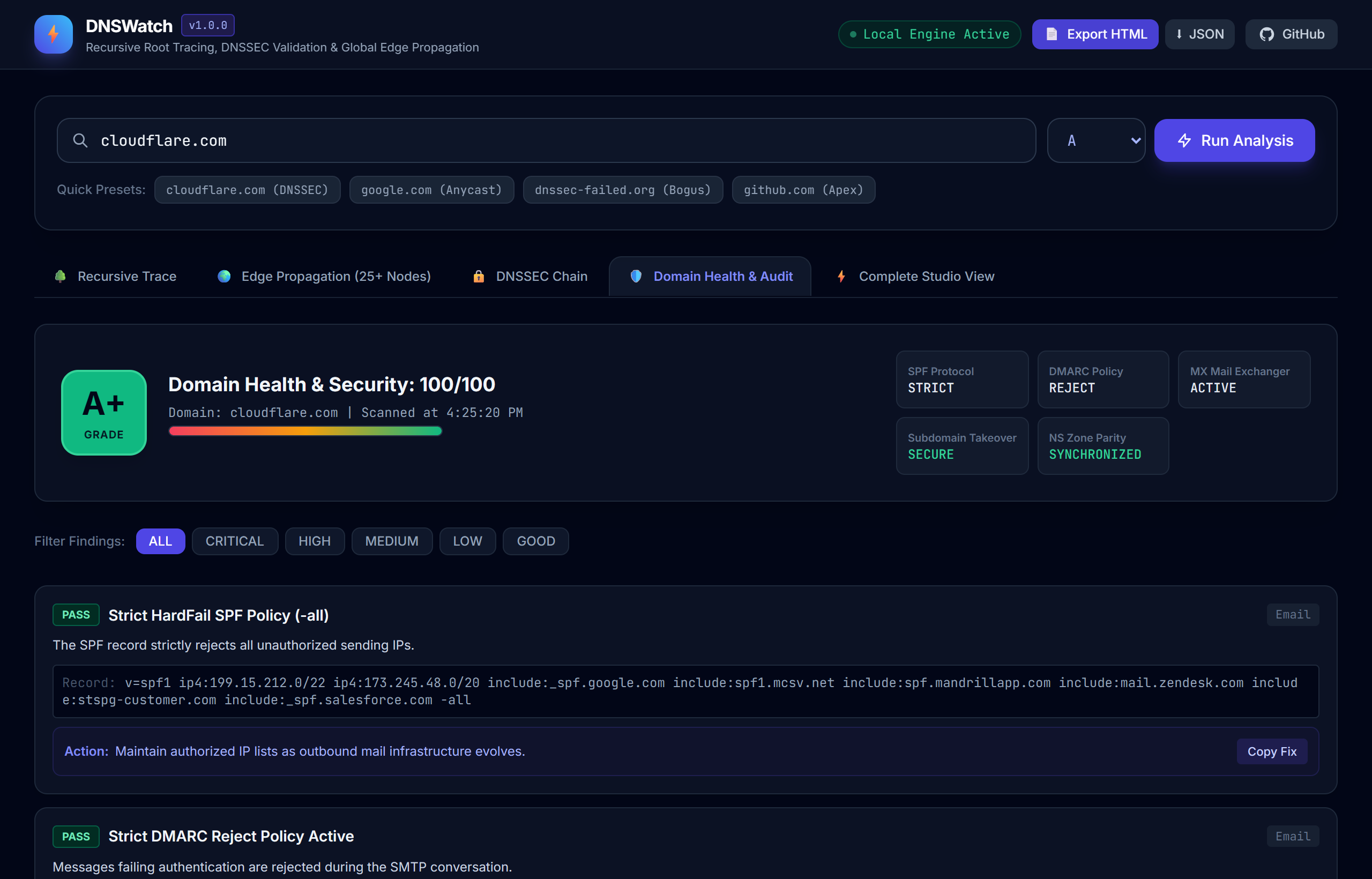Viewport: 1372px width, 879px height.
Task: Filter findings by LOW
Action: (x=467, y=541)
